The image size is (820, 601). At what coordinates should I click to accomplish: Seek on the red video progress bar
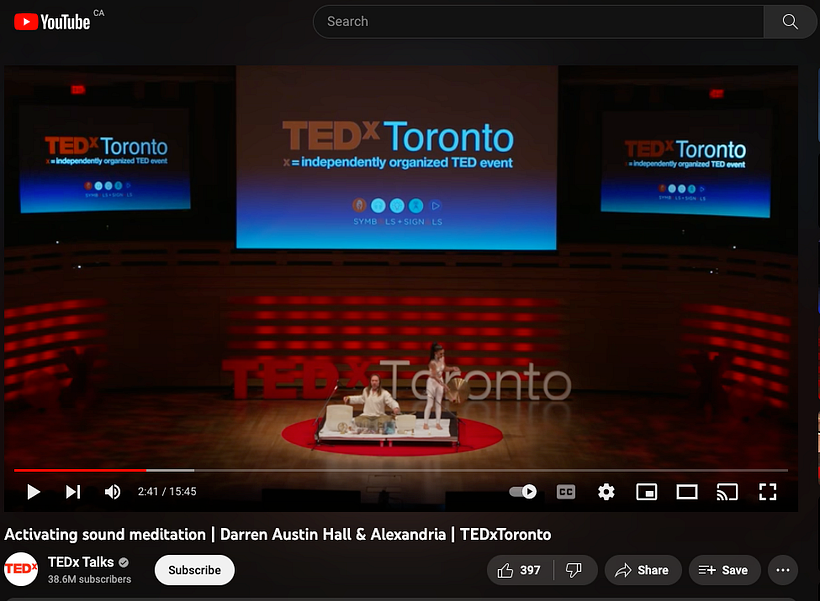(x=401, y=470)
